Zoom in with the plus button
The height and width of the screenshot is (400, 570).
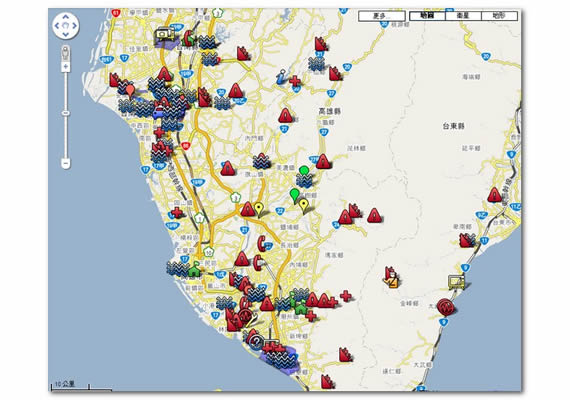coord(65,67)
